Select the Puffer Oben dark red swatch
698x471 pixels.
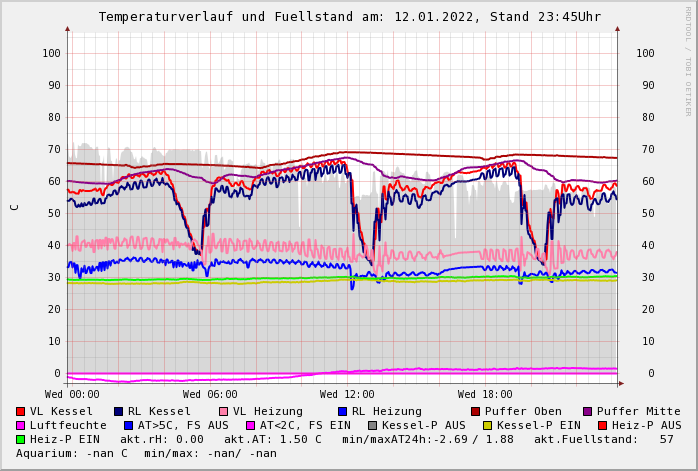[475, 412]
